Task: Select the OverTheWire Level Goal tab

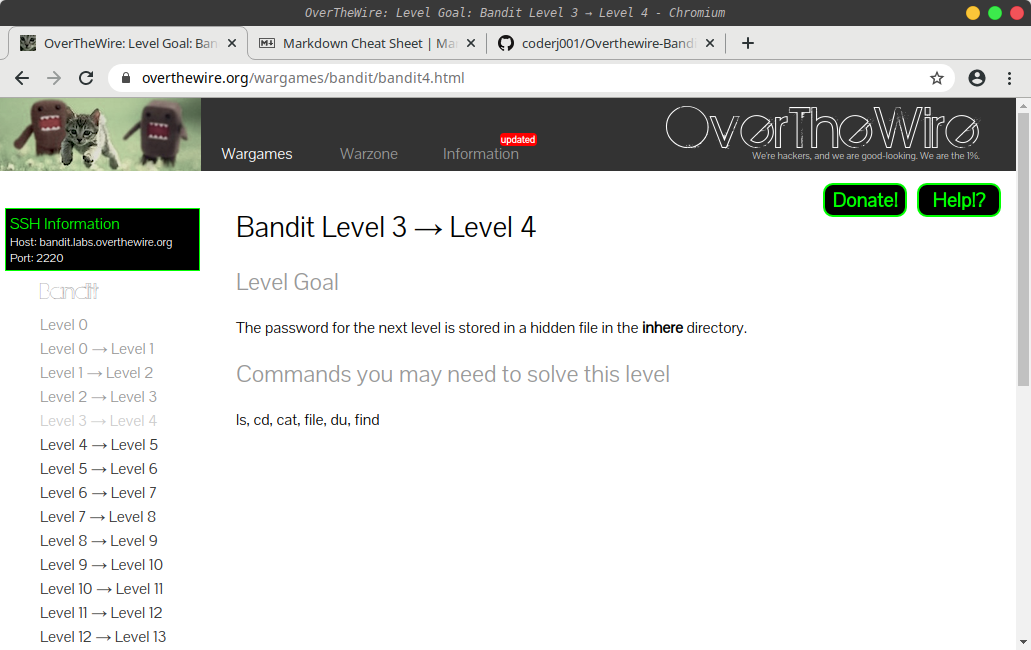Action: 128,43
